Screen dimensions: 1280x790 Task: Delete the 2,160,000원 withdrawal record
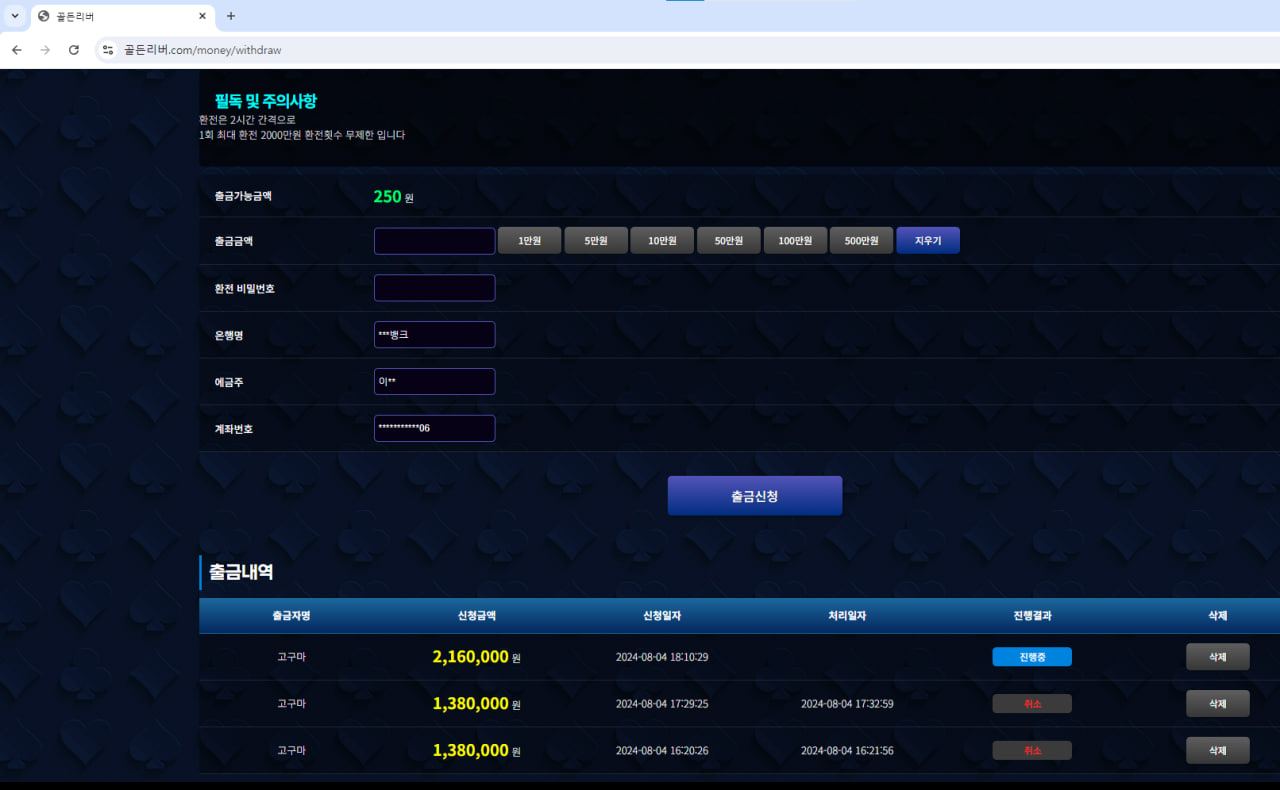pyautogui.click(x=1217, y=657)
